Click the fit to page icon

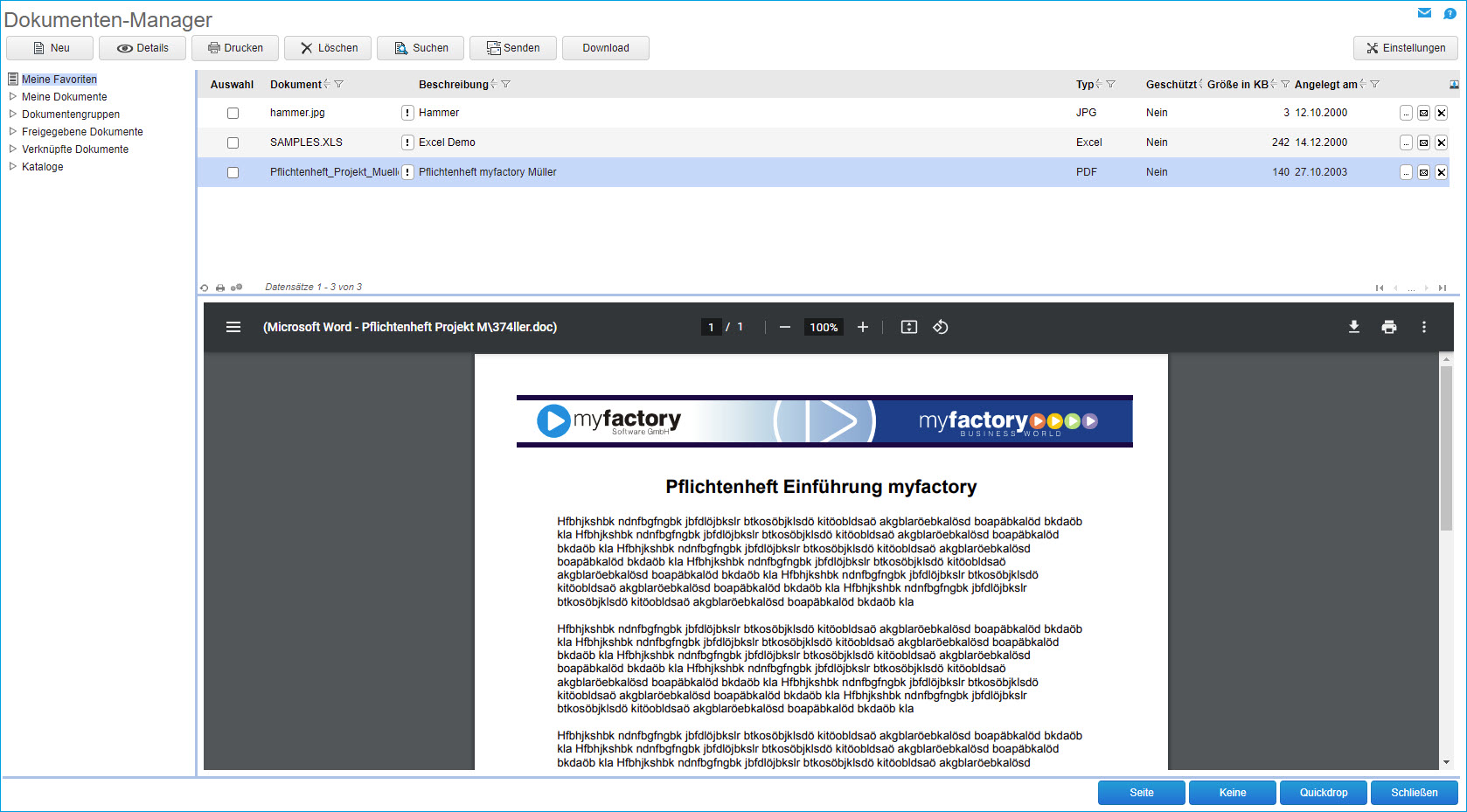(x=909, y=327)
